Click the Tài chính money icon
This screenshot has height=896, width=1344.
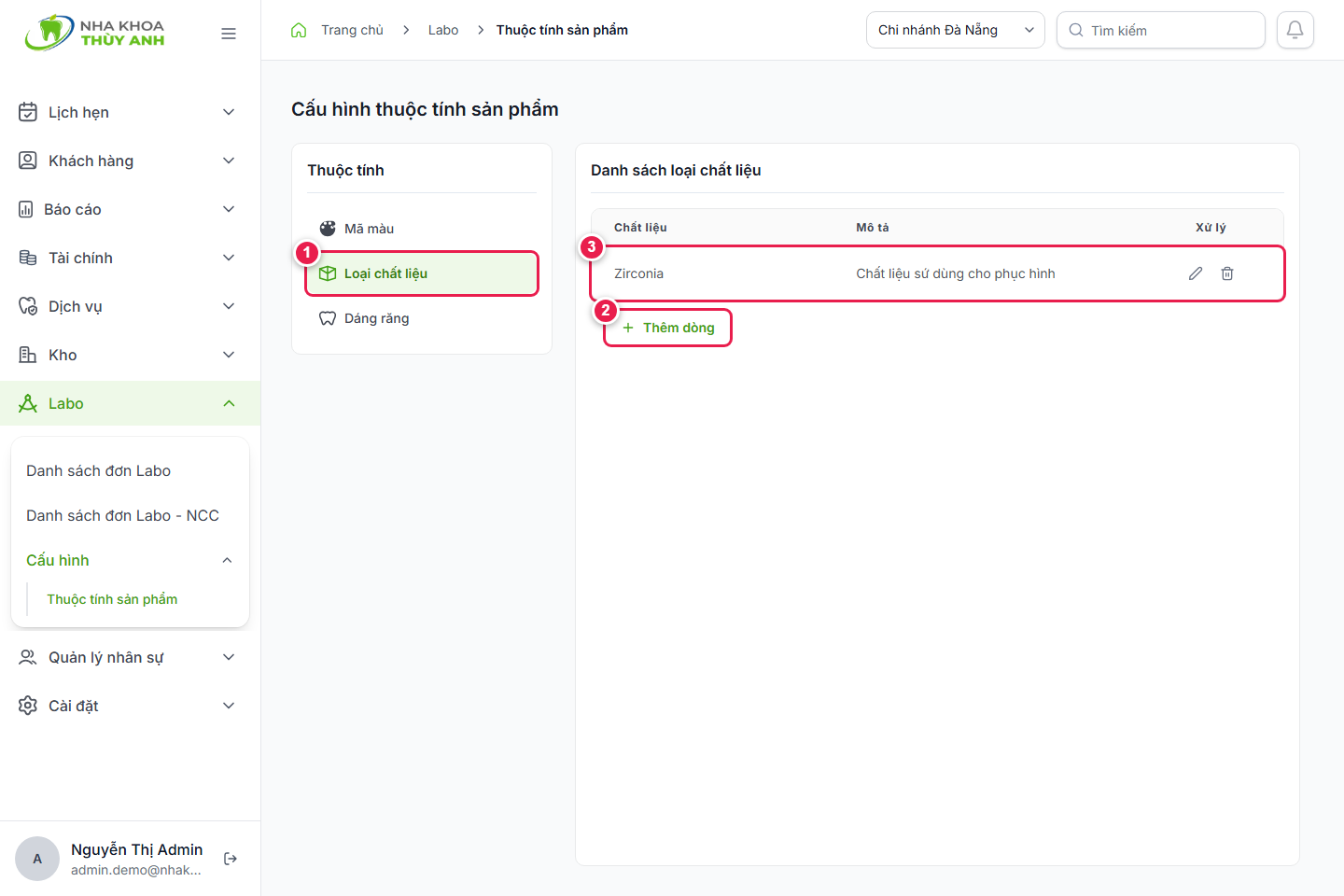point(28,258)
